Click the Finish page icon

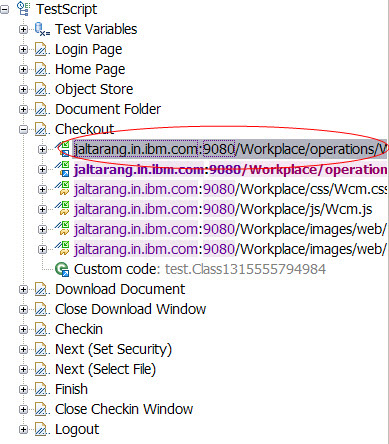42,390
